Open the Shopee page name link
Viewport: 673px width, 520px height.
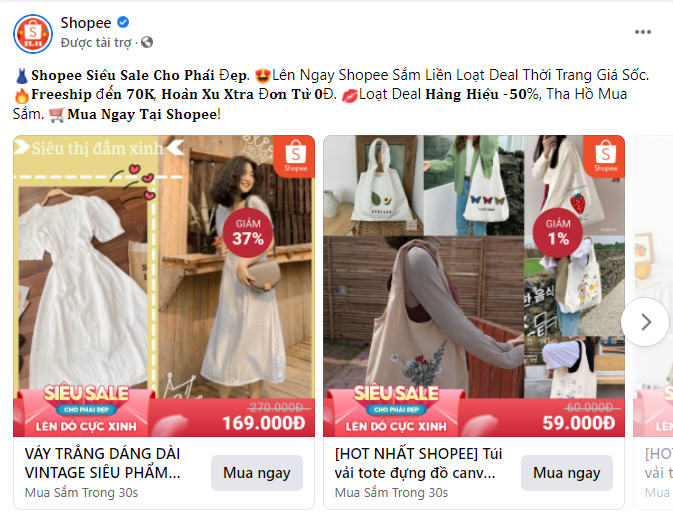click(x=85, y=22)
